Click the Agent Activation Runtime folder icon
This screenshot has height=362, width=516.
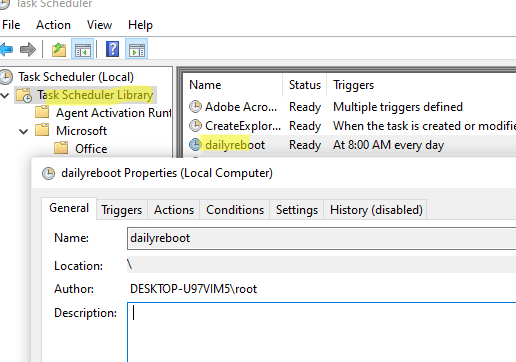[42, 112]
